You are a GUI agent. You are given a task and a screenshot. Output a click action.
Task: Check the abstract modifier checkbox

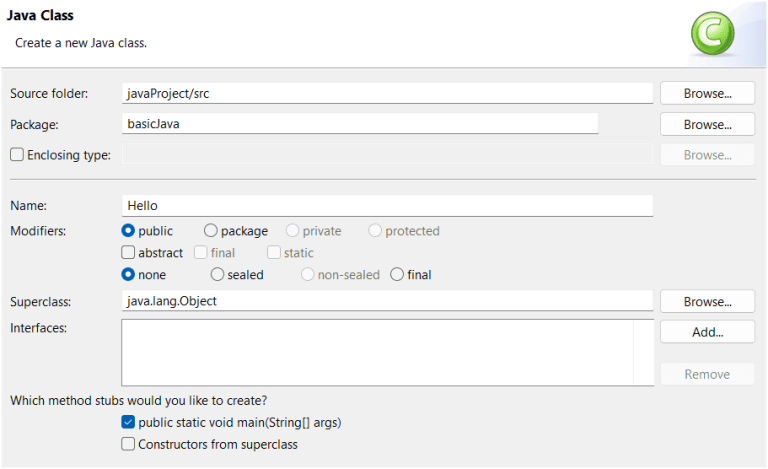(128, 253)
